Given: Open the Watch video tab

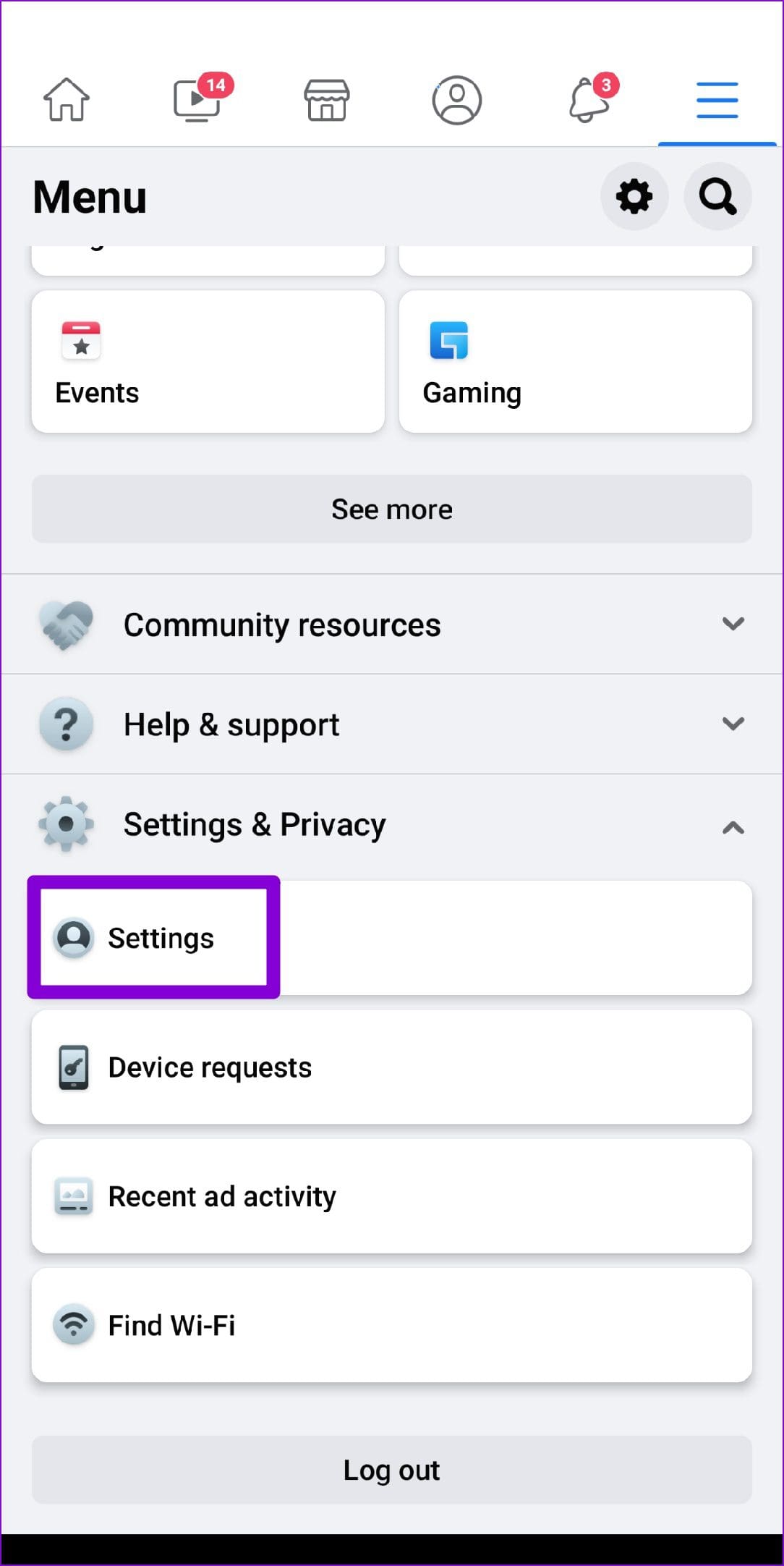Looking at the screenshot, I should (x=197, y=100).
